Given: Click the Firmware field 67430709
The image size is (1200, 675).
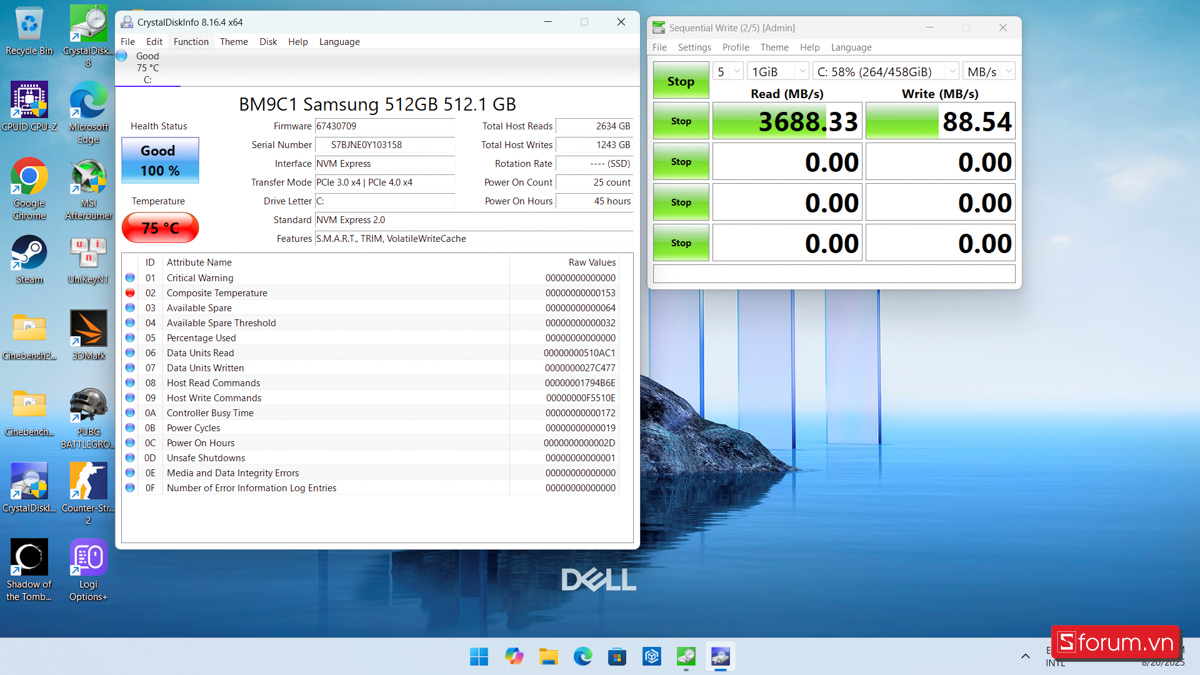Looking at the screenshot, I should [x=385, y=127].
